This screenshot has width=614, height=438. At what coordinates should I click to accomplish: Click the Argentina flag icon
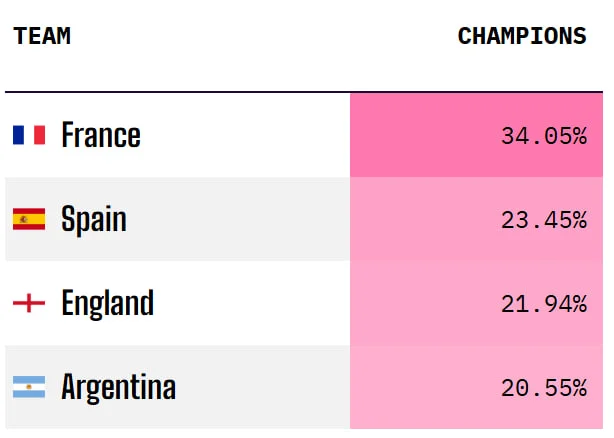[x=29, y=387]
